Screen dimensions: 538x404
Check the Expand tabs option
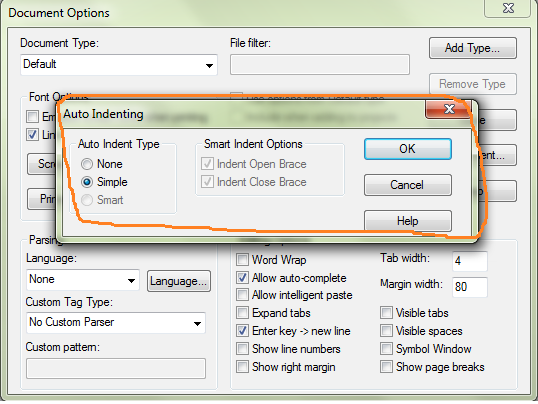point(242,313)
